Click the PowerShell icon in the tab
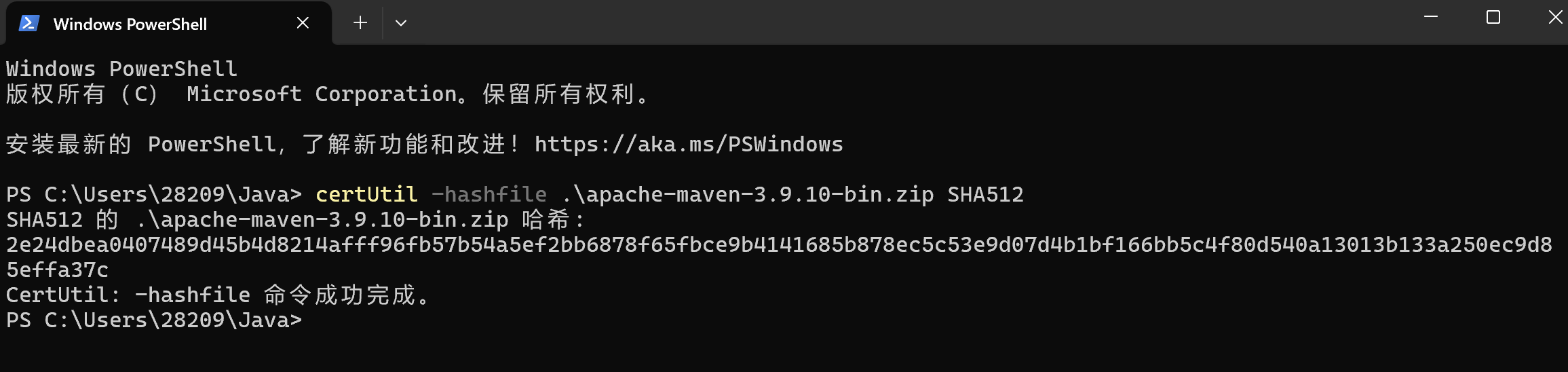Image resolution: width=1568 pixels, height=372 pixels. click(x=29, y=23)
